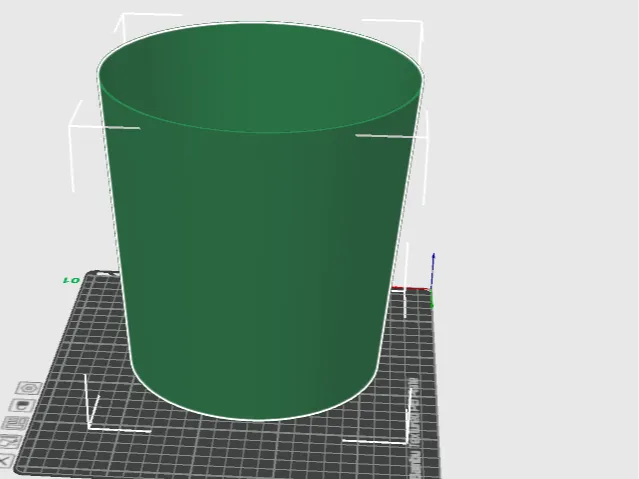
Task: Click the auto-orient plate icon
Action: click(10, 442)
